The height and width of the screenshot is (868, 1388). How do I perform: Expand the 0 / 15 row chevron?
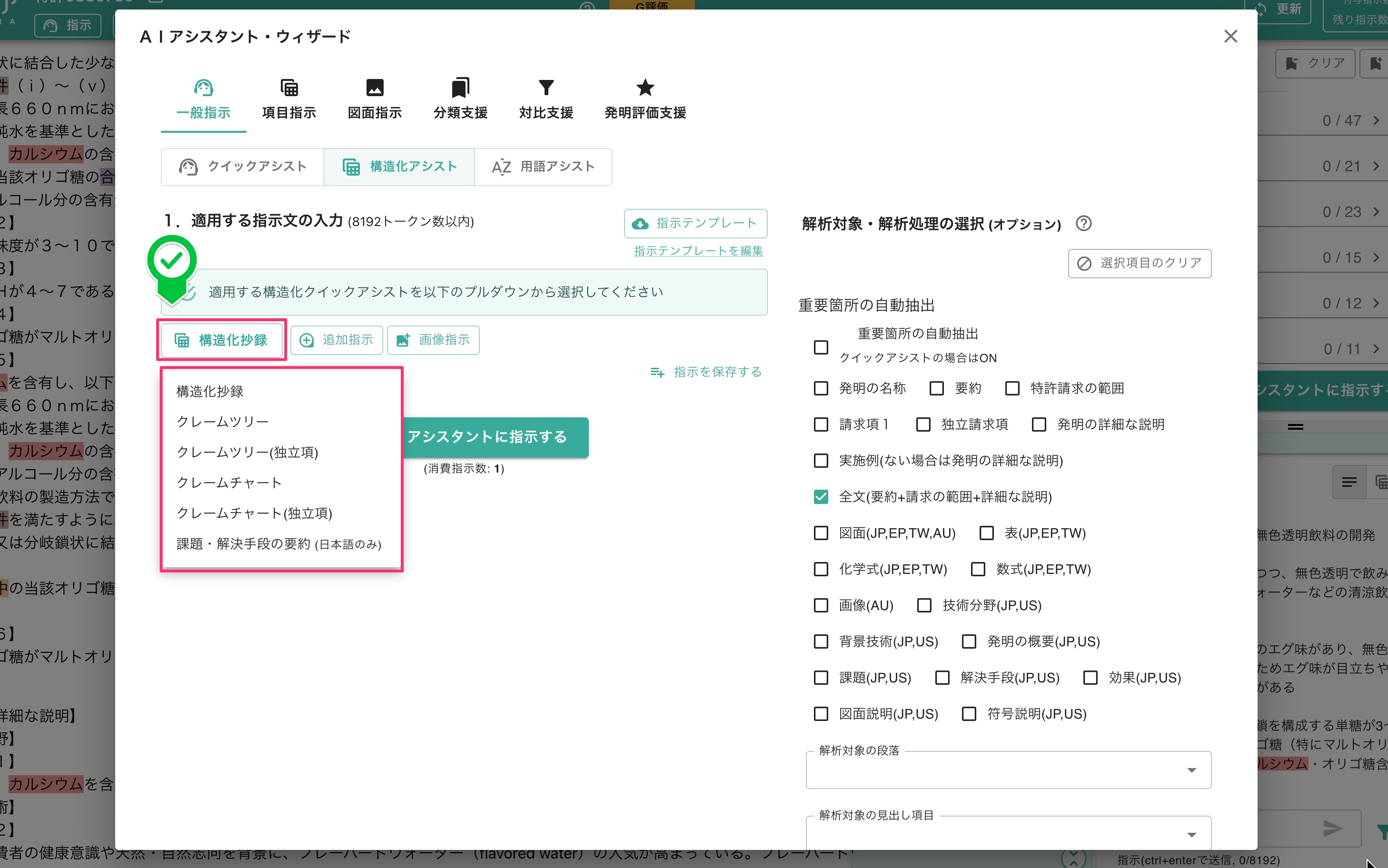coord(1377,258)
